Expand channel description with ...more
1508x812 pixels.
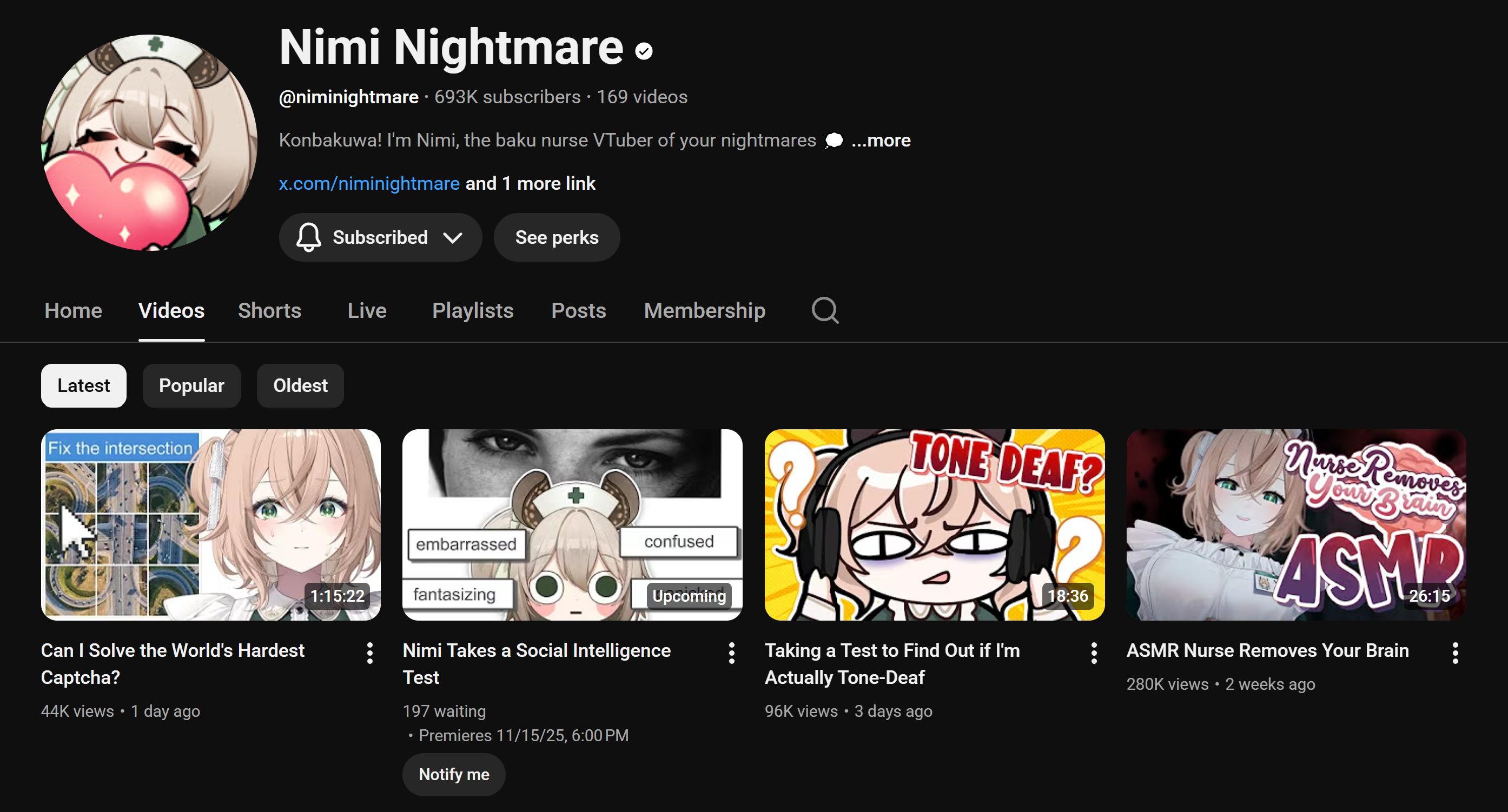(x=881, y=141)
